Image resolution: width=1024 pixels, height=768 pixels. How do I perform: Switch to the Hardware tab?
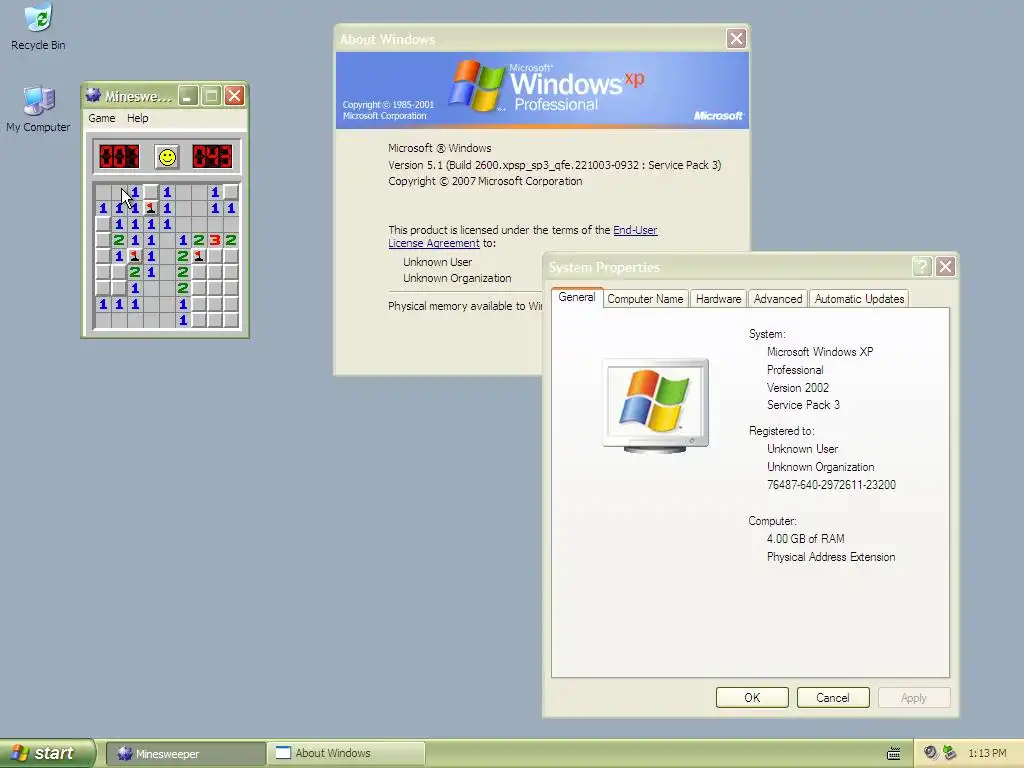coord(718,299)
